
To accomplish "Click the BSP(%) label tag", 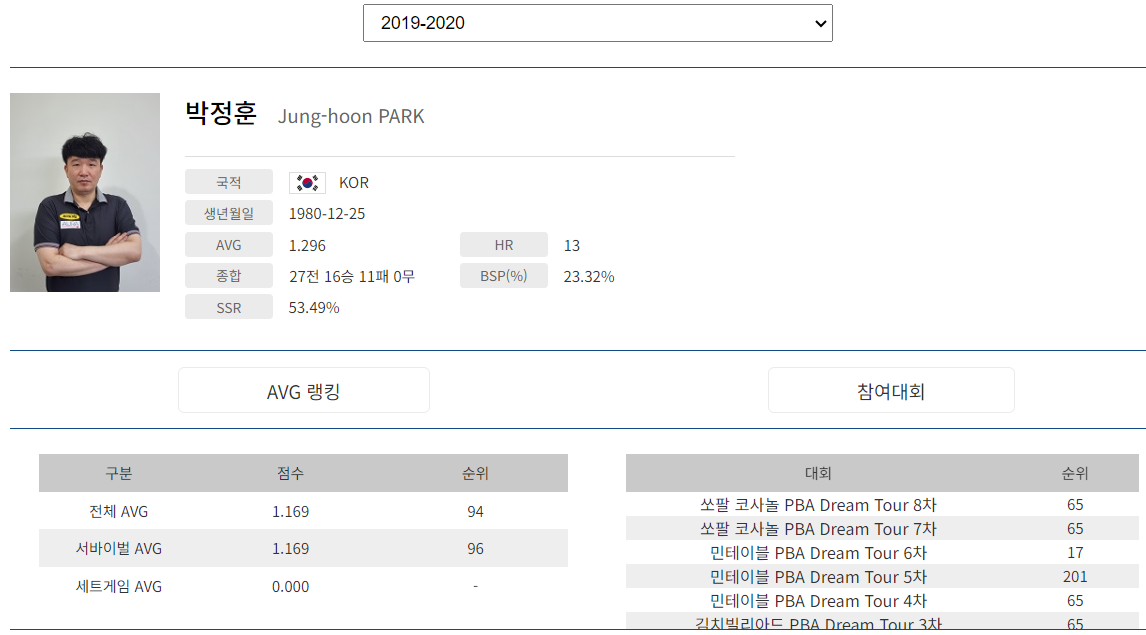I will pos(503,276).
